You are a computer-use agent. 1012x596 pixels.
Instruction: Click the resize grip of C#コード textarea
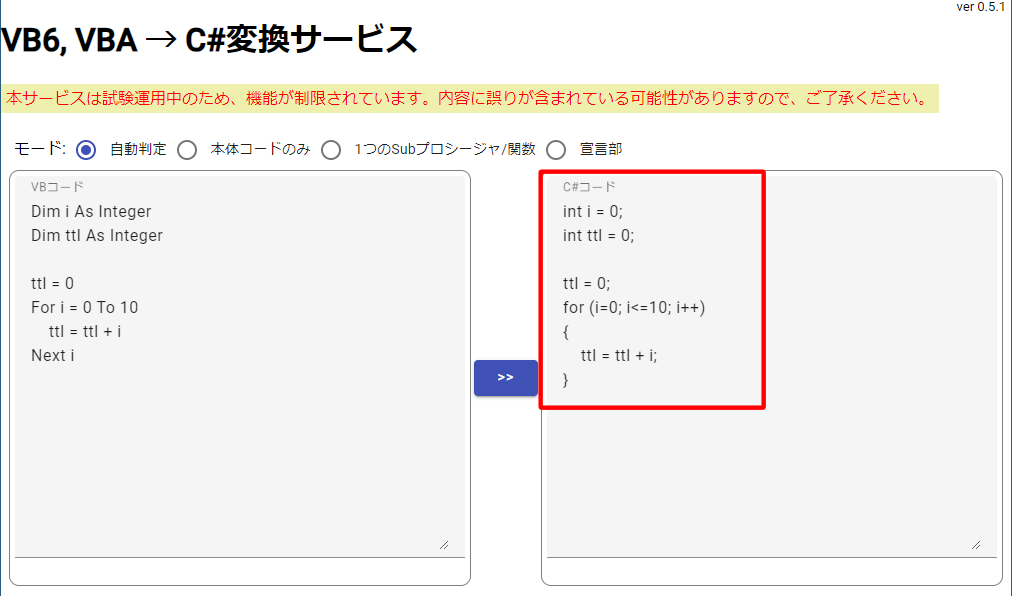click(x=976, y=545)
